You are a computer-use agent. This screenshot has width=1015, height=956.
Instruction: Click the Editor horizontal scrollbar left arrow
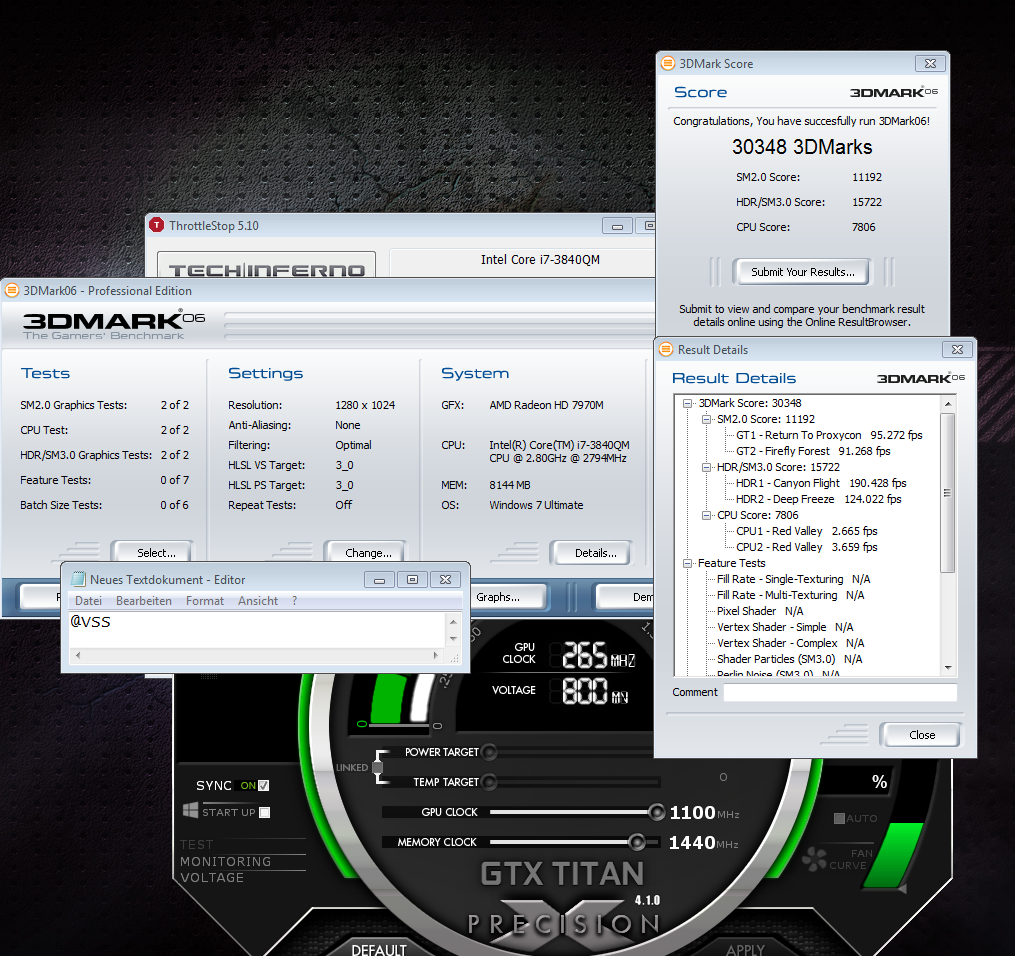(x=78, y=655)
